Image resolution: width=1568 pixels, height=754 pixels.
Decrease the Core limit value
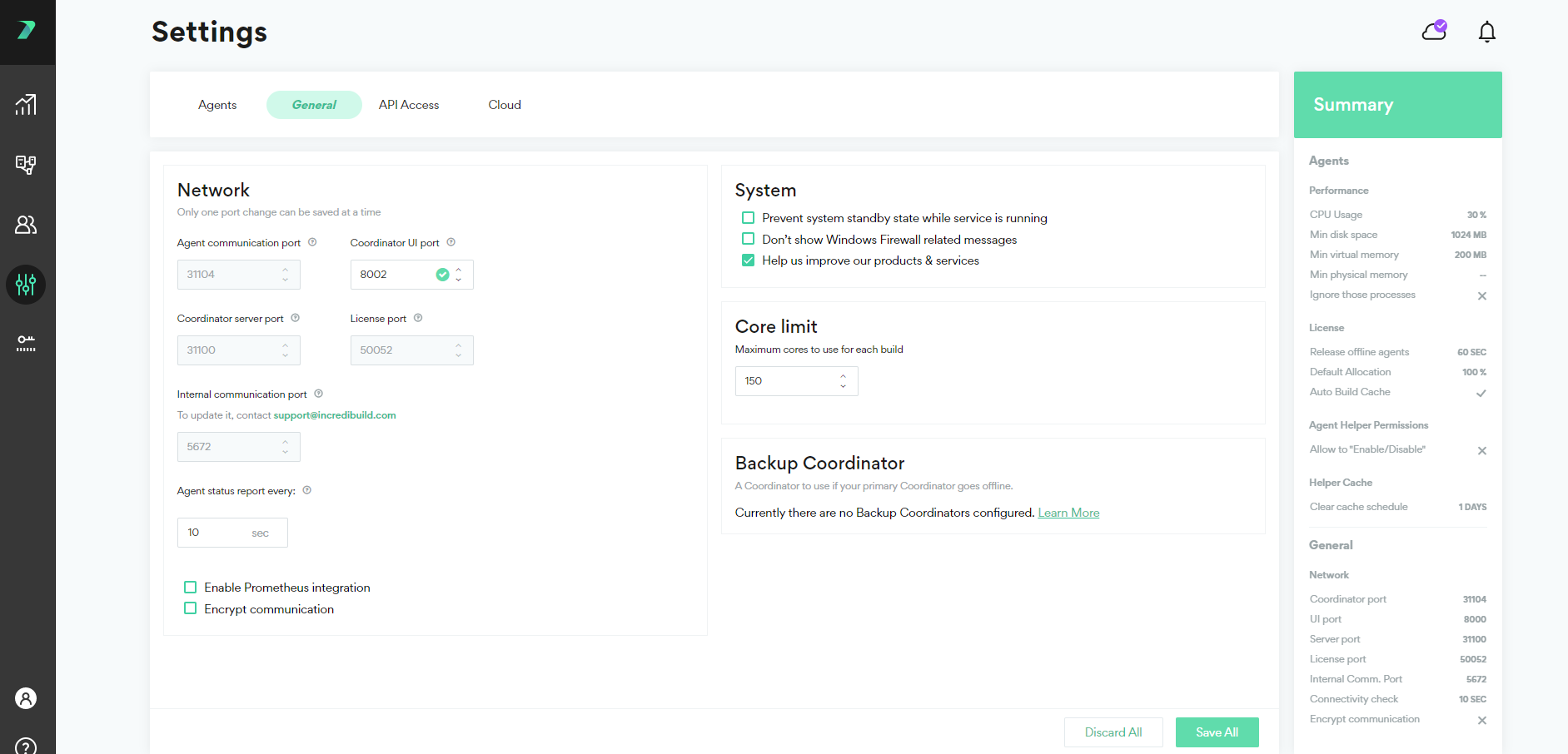pyautogui.click(x=844, y=385)
